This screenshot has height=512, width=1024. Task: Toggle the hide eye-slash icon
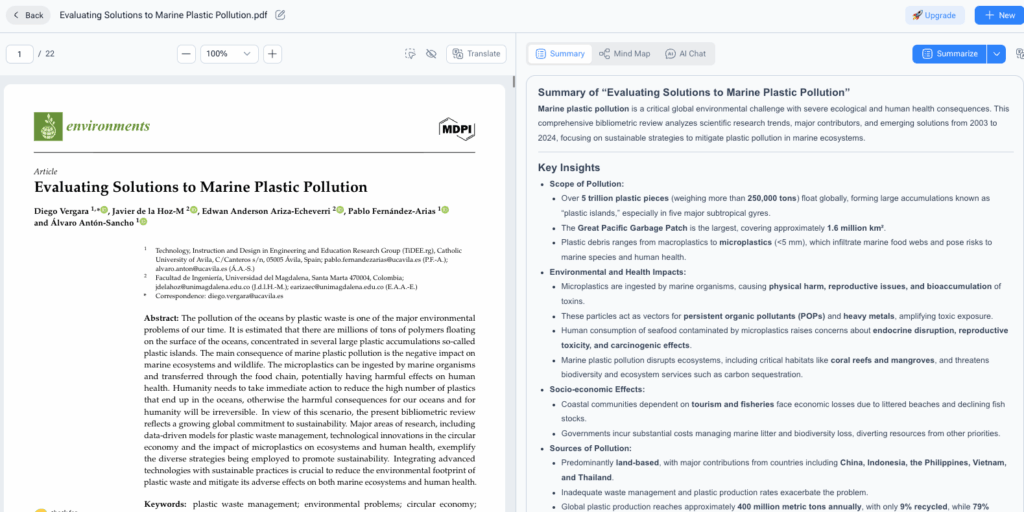point(431,54)
